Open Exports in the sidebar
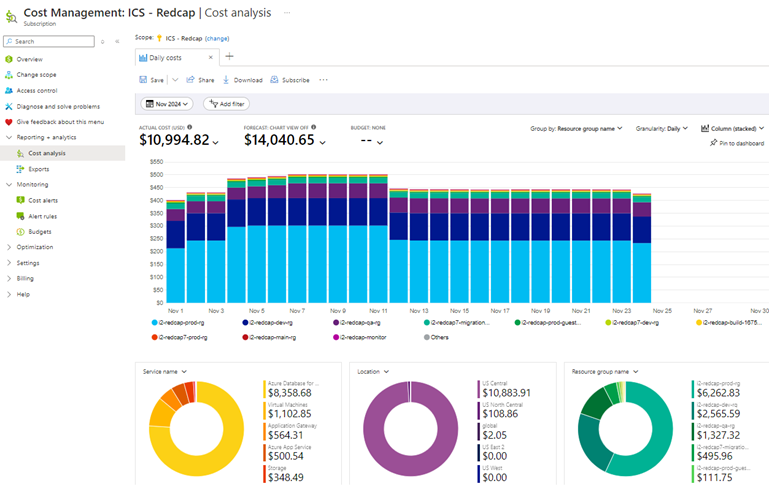769x489 pixels. (39, 169)
